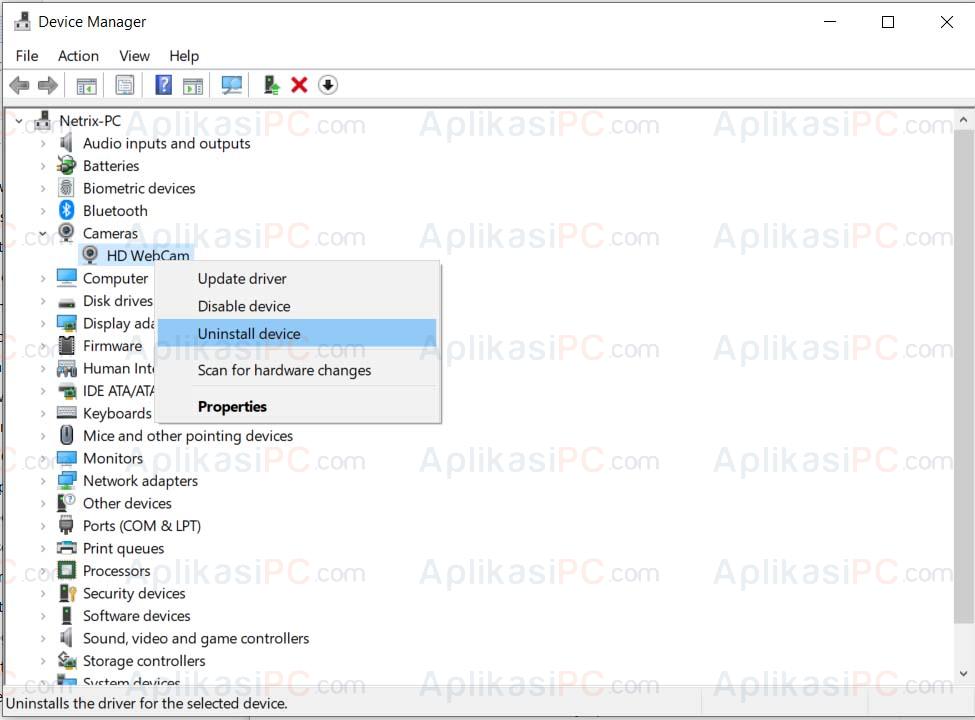This screenshot has width=975, height=720.
Task: Open the Help menu
Action: pos(184,56)
